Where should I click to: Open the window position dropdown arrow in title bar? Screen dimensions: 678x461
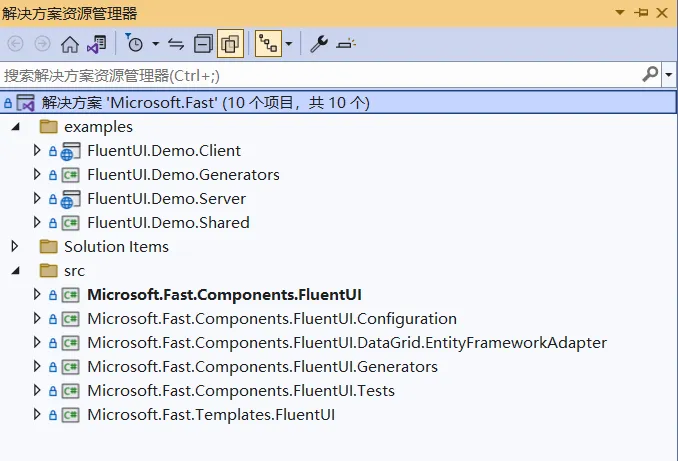coord(620,13)
